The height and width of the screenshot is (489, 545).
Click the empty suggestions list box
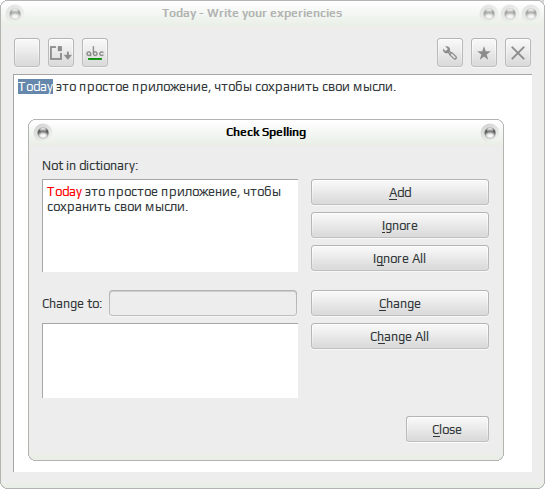tap(170, 360)
